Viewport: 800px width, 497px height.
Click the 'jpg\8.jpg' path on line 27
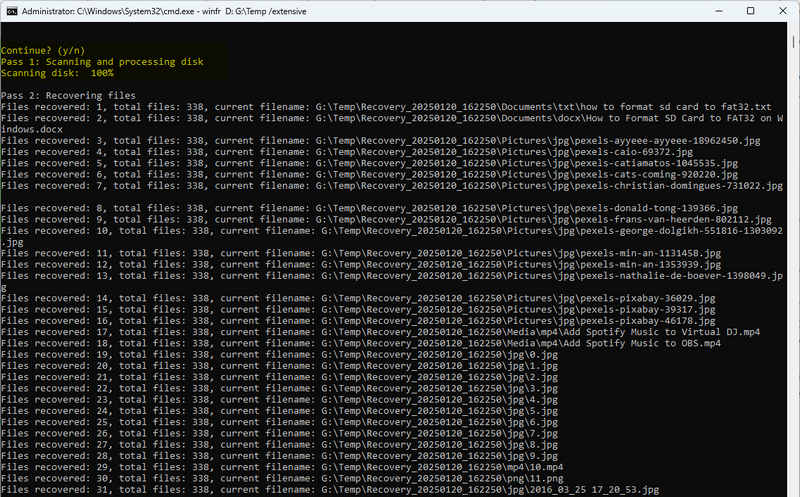coord(532,443)
